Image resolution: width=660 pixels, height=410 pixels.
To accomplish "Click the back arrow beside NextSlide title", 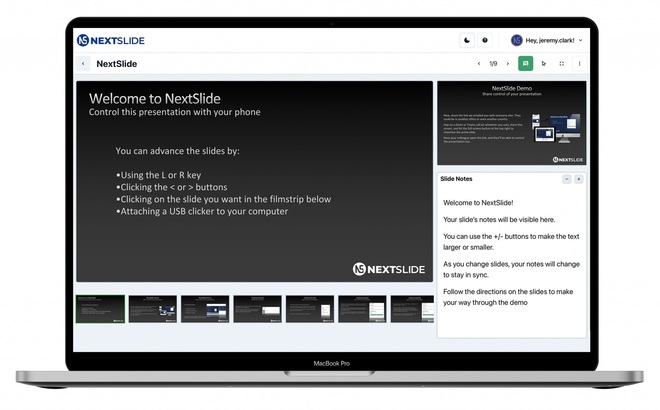I will (83, 64).
